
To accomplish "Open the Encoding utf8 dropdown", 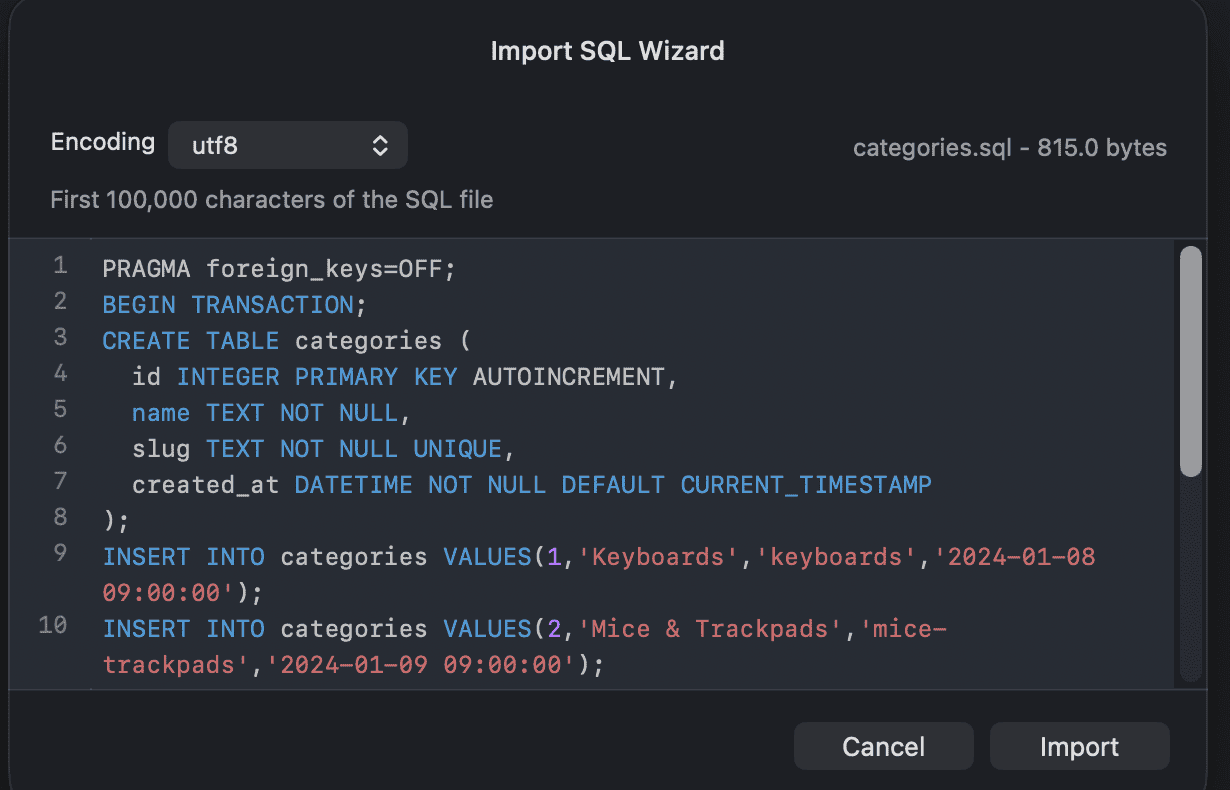I will [287, 146].
